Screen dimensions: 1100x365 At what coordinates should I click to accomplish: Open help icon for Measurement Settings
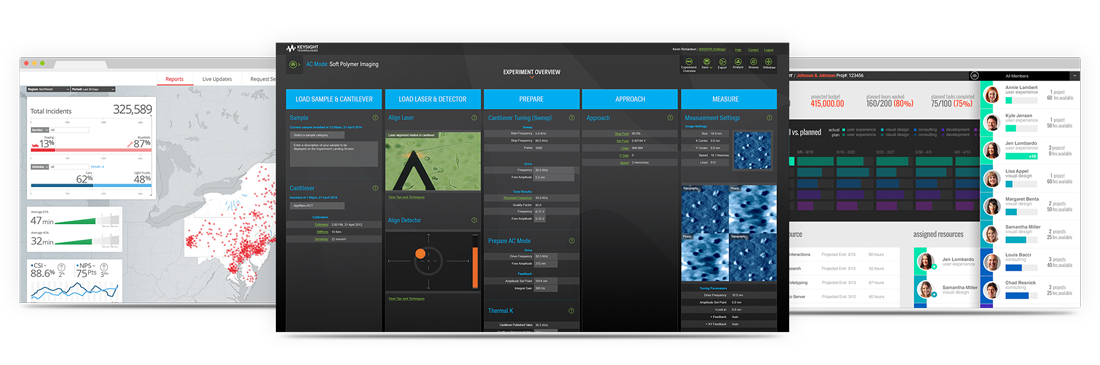(770, 118)
